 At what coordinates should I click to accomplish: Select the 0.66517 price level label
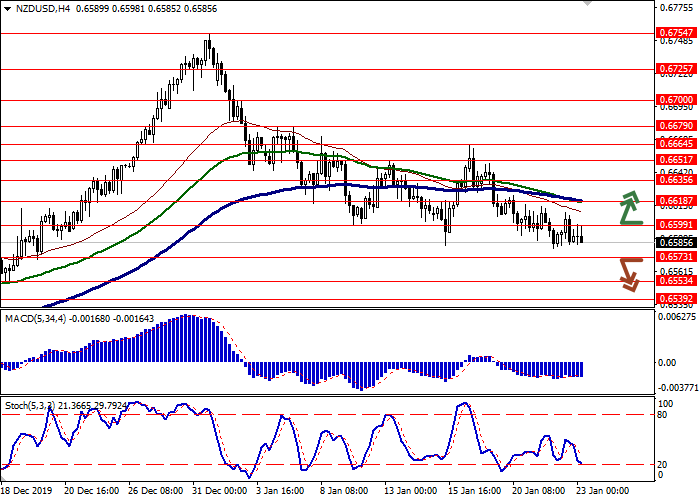tap(676, 159)
